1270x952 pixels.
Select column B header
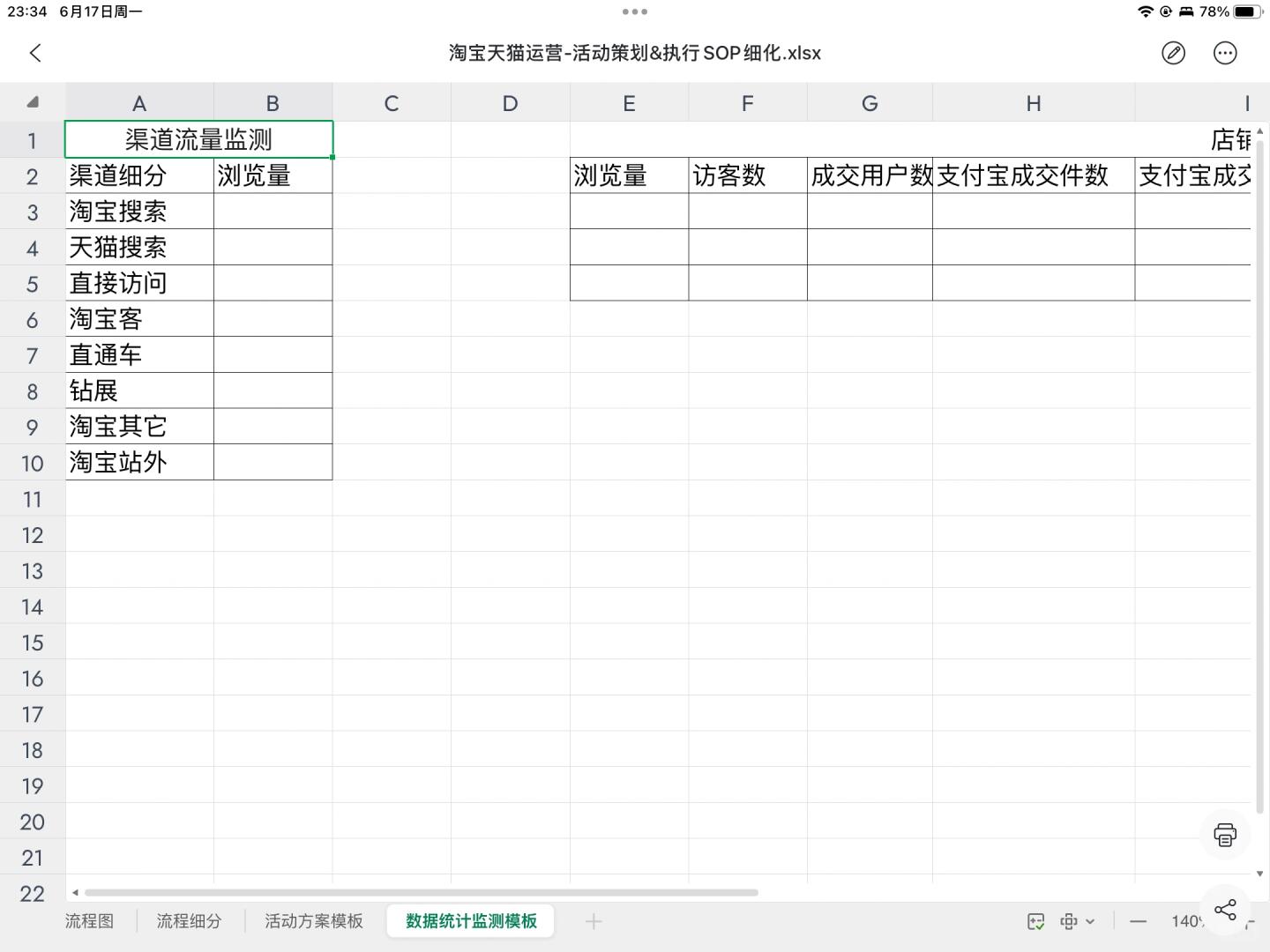[x=273, y=103]
